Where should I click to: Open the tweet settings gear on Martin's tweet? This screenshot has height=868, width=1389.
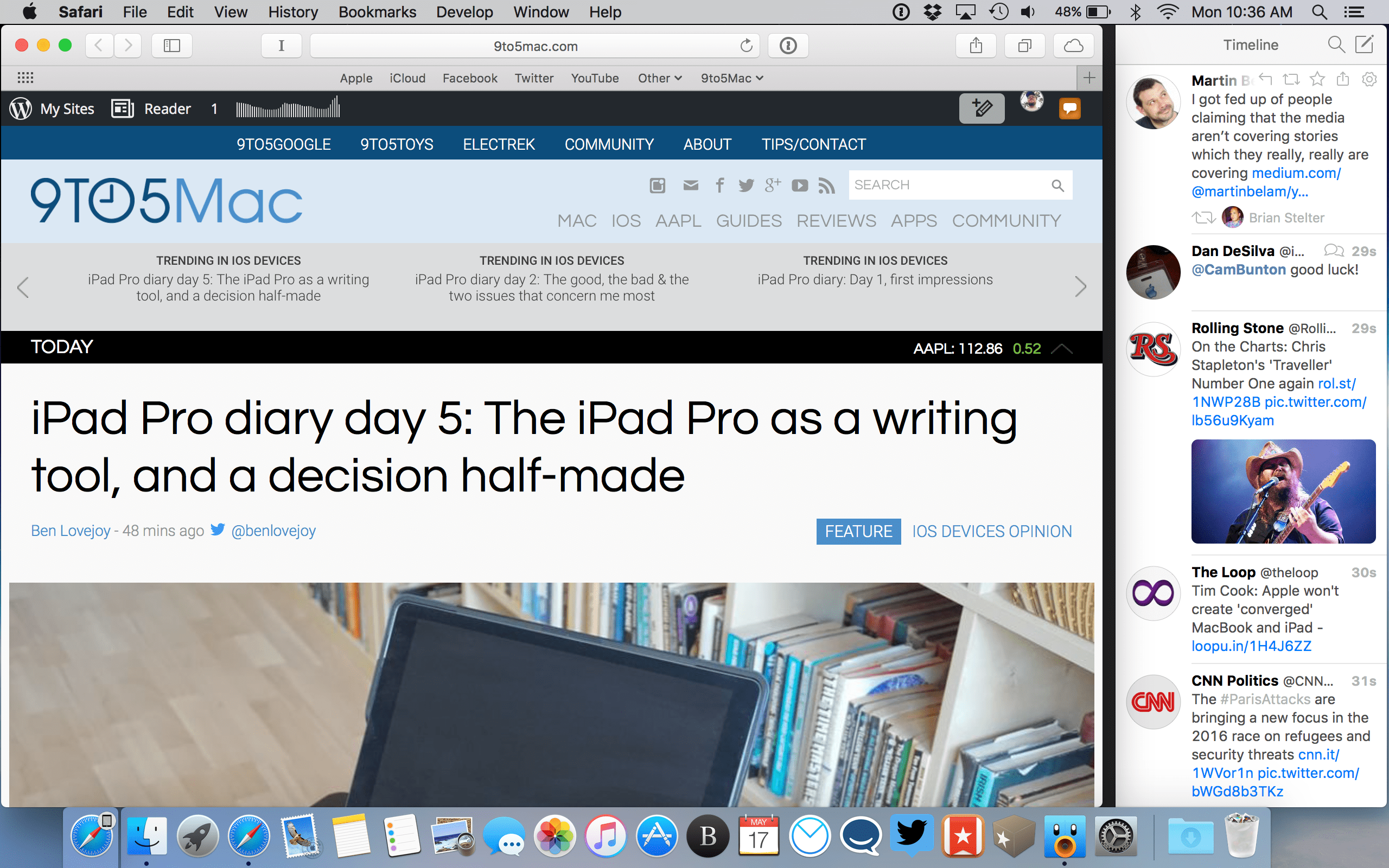[1369, 79]
